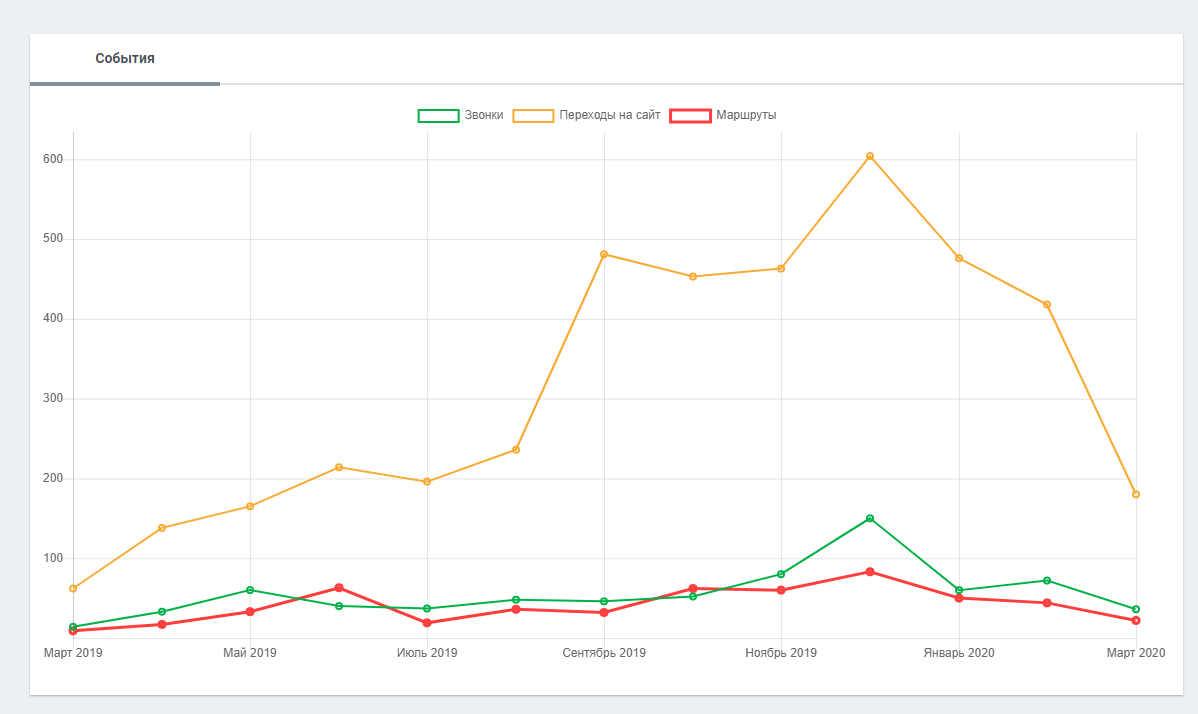Select green data point at Ноябрь 2019
1198x714 pixels.
(781, 574)
